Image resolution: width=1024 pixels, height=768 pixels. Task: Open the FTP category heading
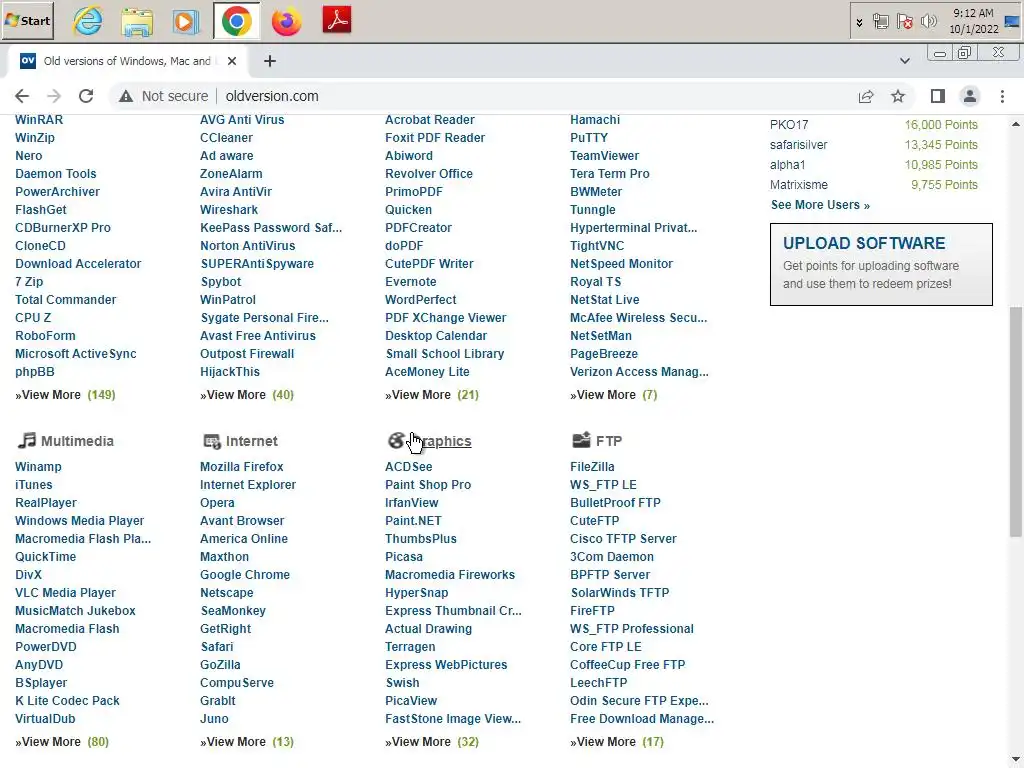coord(609,441)
